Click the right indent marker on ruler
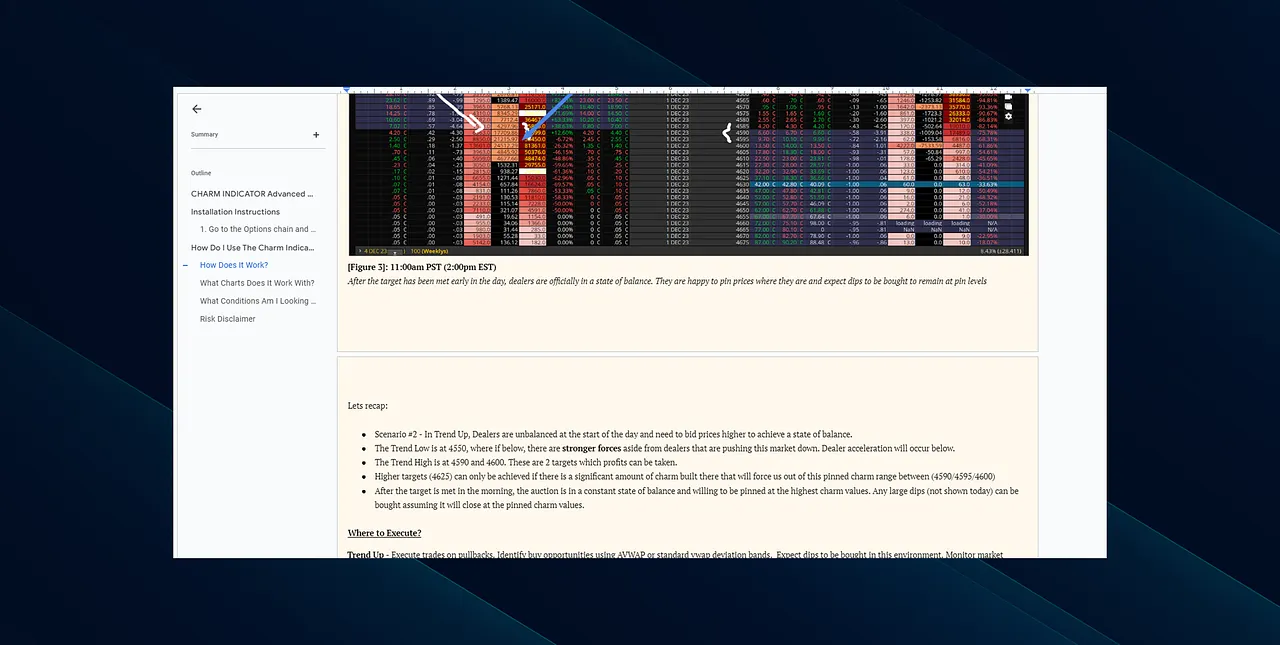 (1030, 90)
